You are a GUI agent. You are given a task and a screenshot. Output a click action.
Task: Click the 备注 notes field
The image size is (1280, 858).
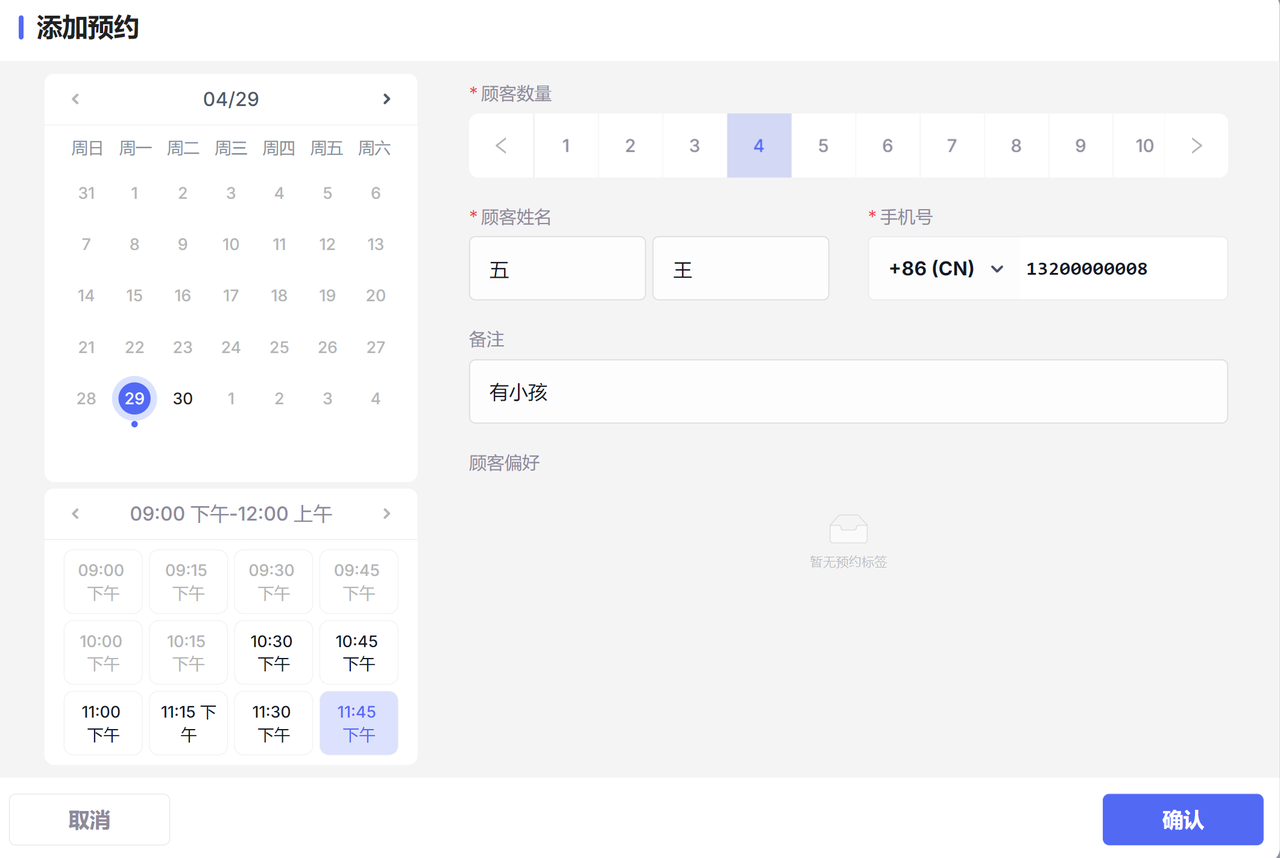coord(848,392)
